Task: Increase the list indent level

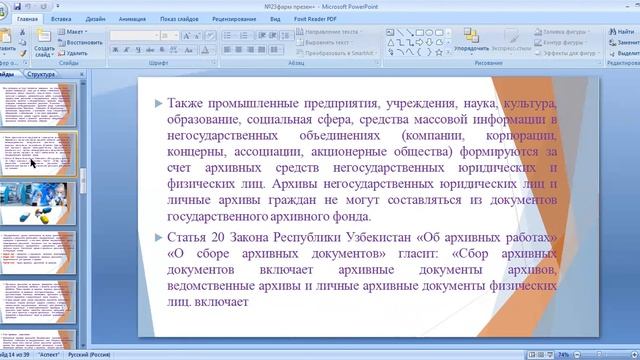Action: 273,36
